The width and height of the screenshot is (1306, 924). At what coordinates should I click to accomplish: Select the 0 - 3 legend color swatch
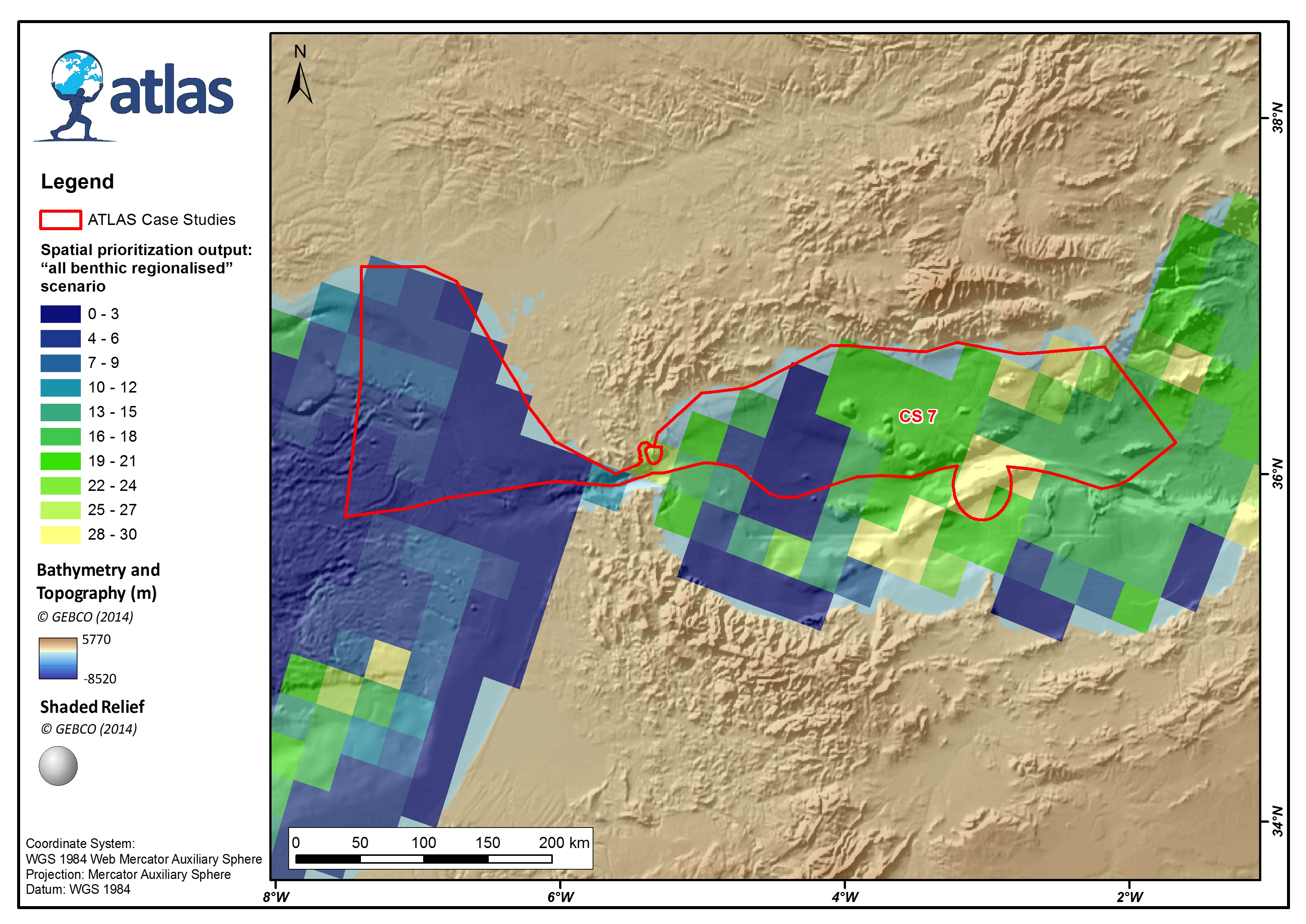tap(60, 314)
